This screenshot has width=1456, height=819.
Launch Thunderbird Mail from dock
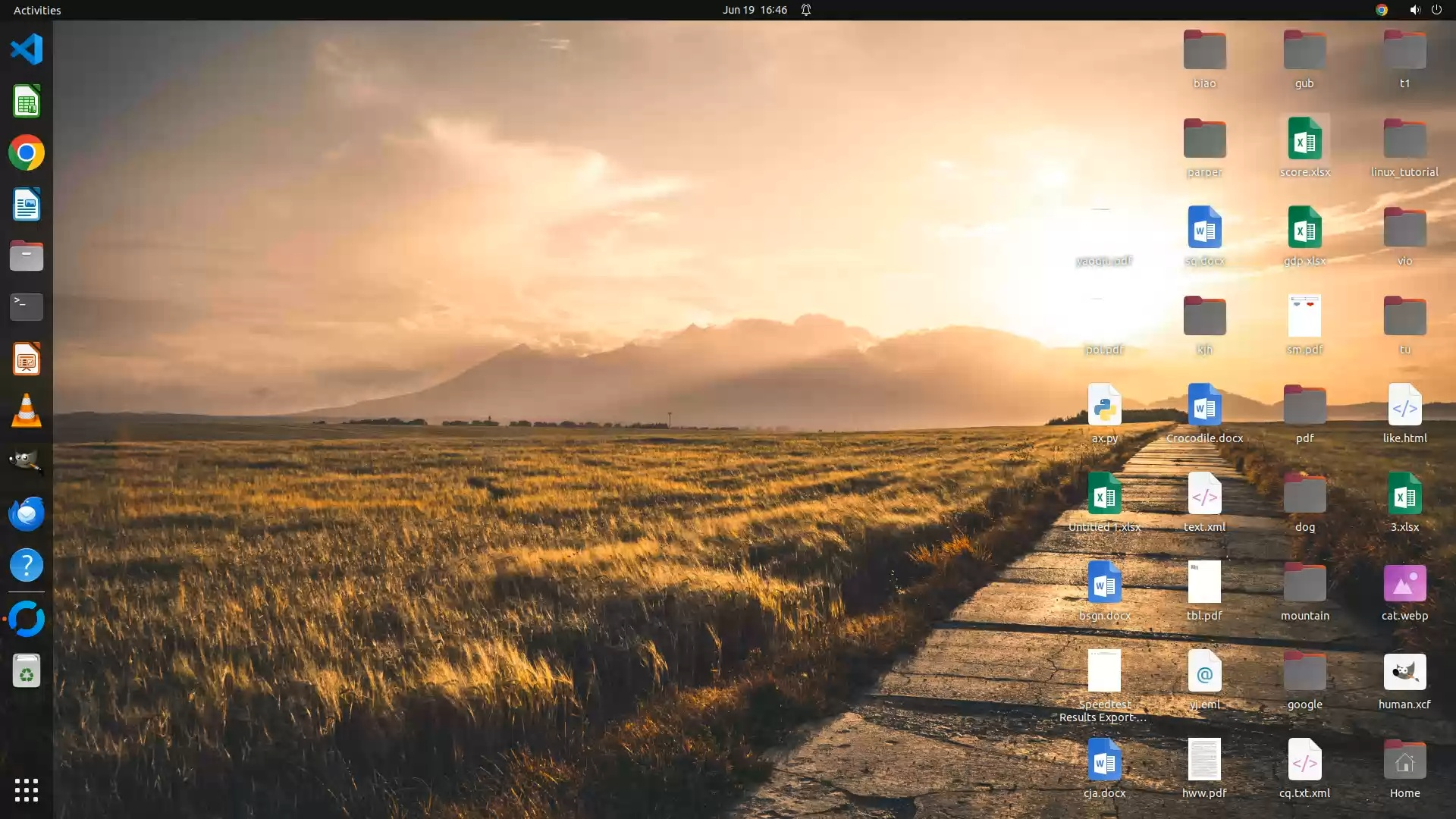pyautogui.click(x=27, y=513)
